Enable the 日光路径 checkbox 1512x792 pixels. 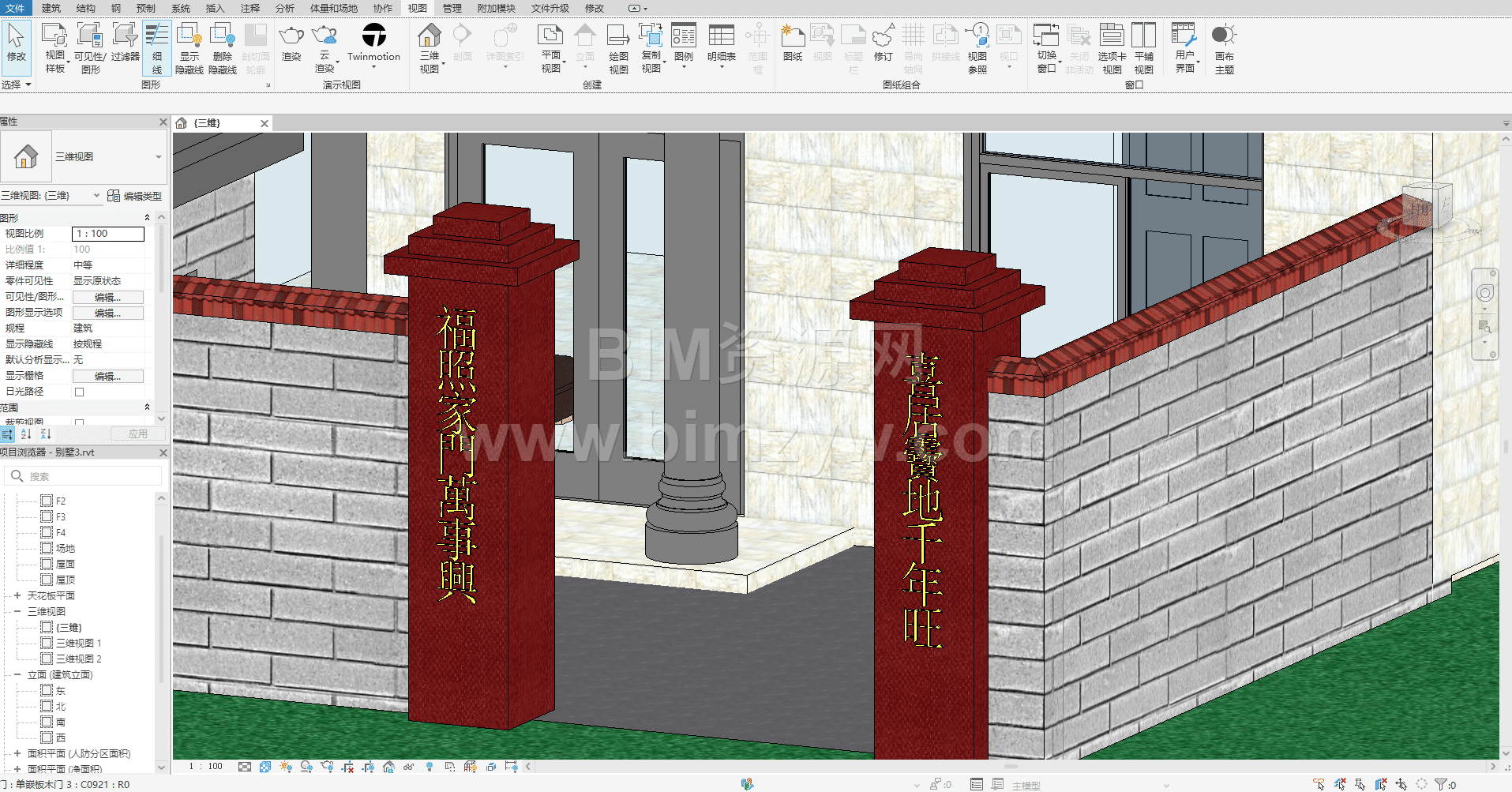click(x=79, y=392)
